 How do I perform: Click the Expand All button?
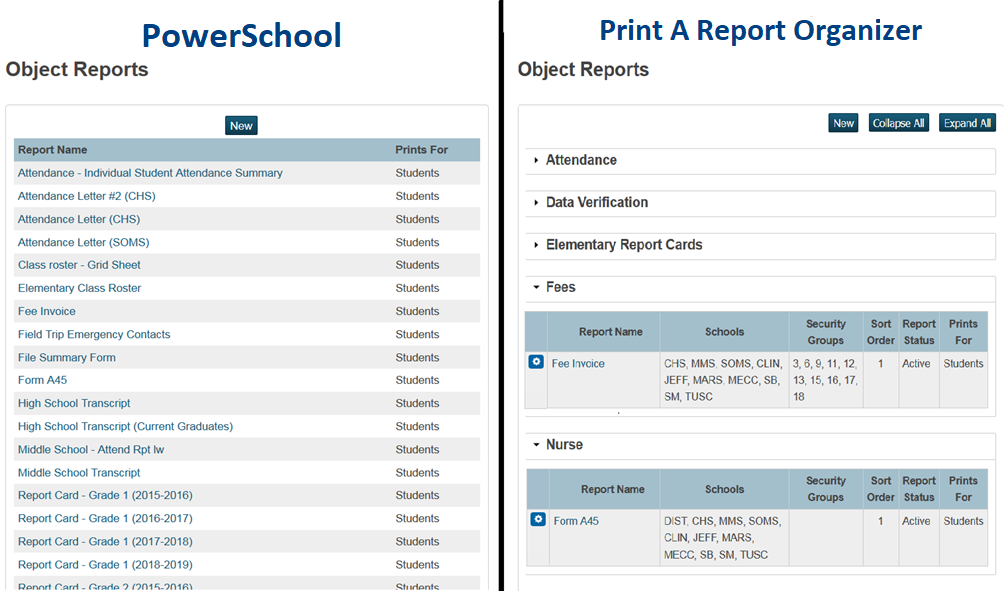pos(966,122)
